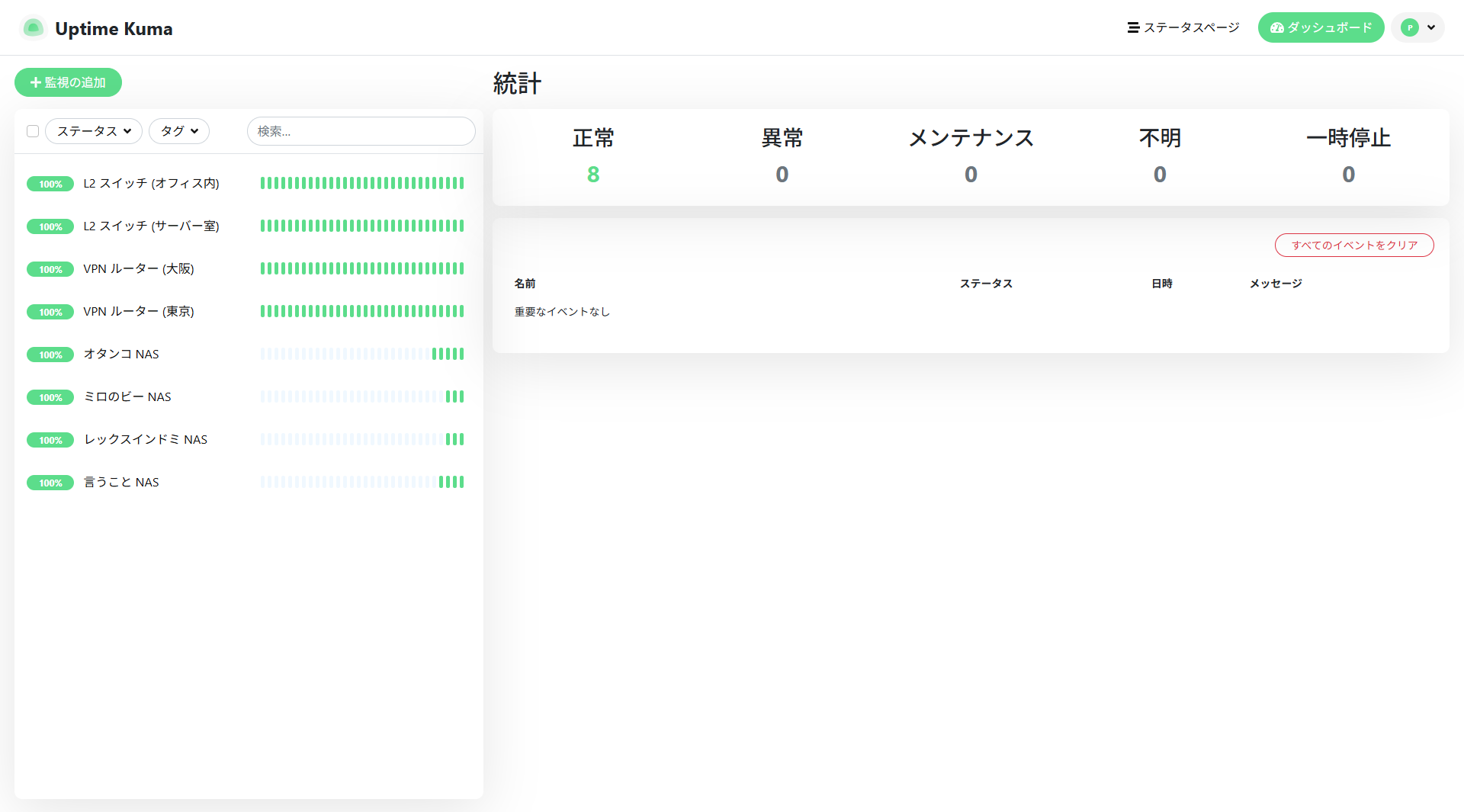Click the 不明 statistic label

[1160, 138]
